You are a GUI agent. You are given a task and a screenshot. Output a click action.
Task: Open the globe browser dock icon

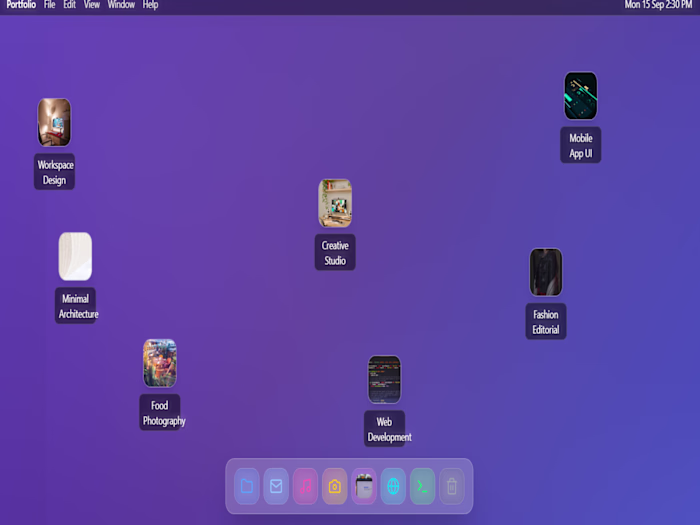(393, 486)
